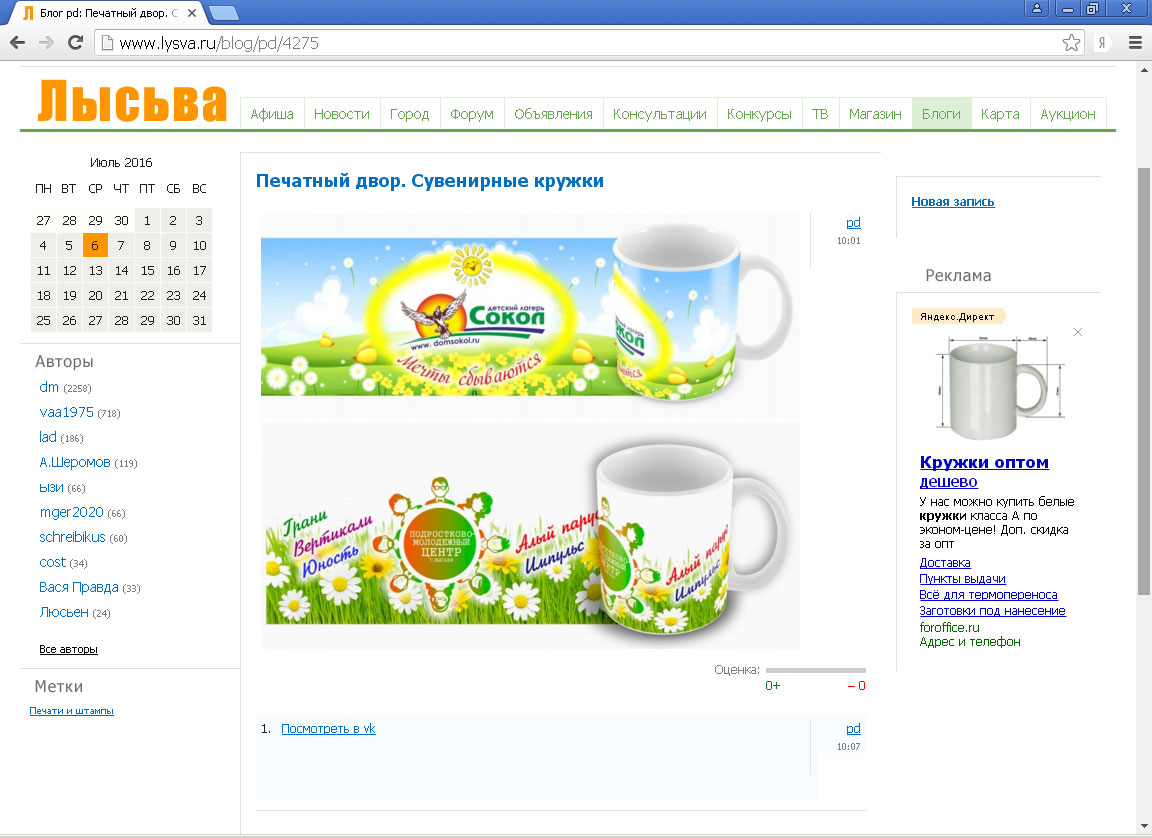Open a new browser tab

coord(223,13)
